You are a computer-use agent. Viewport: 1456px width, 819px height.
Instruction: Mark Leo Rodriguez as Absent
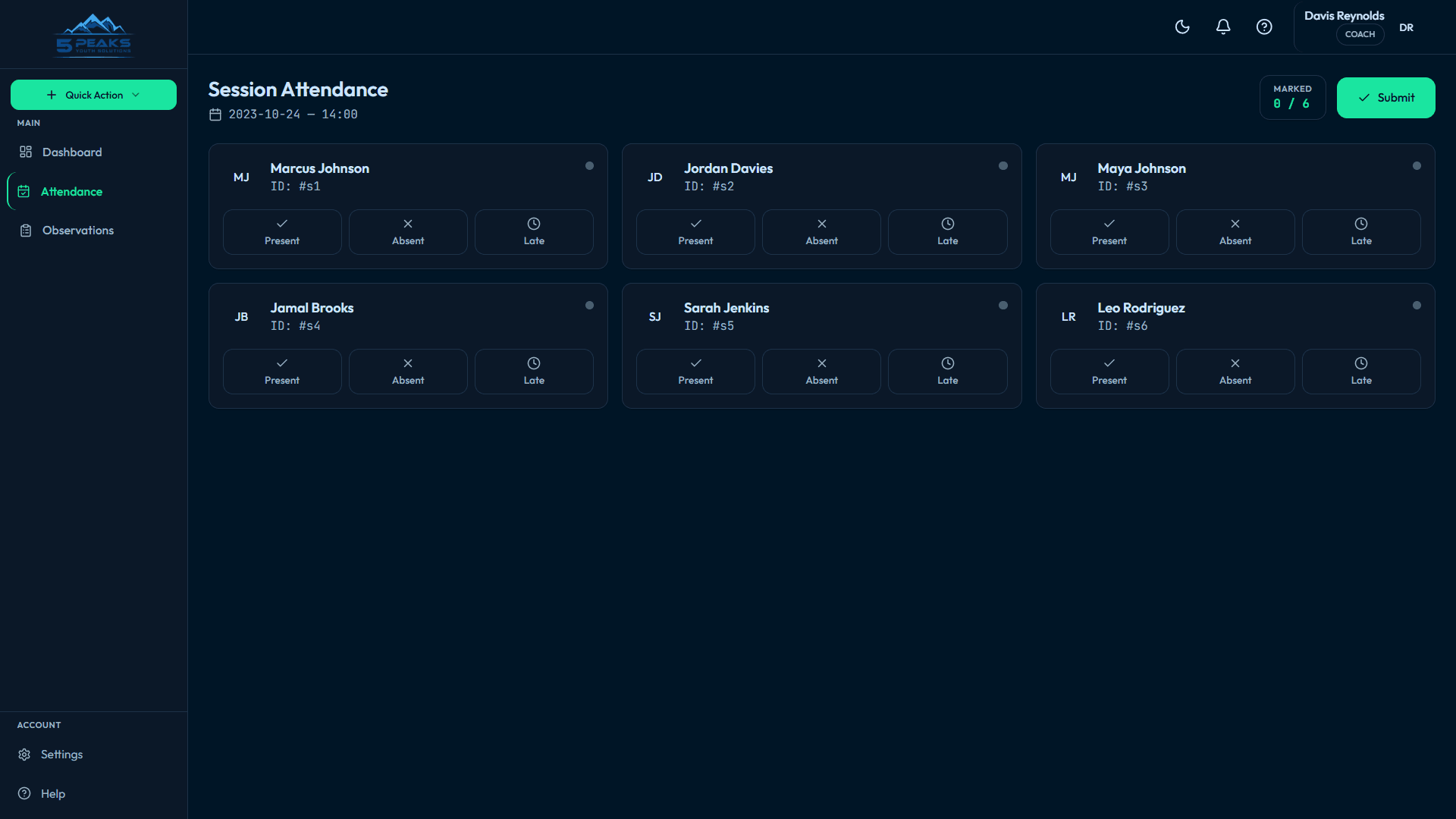click(x=1235, y=372)
